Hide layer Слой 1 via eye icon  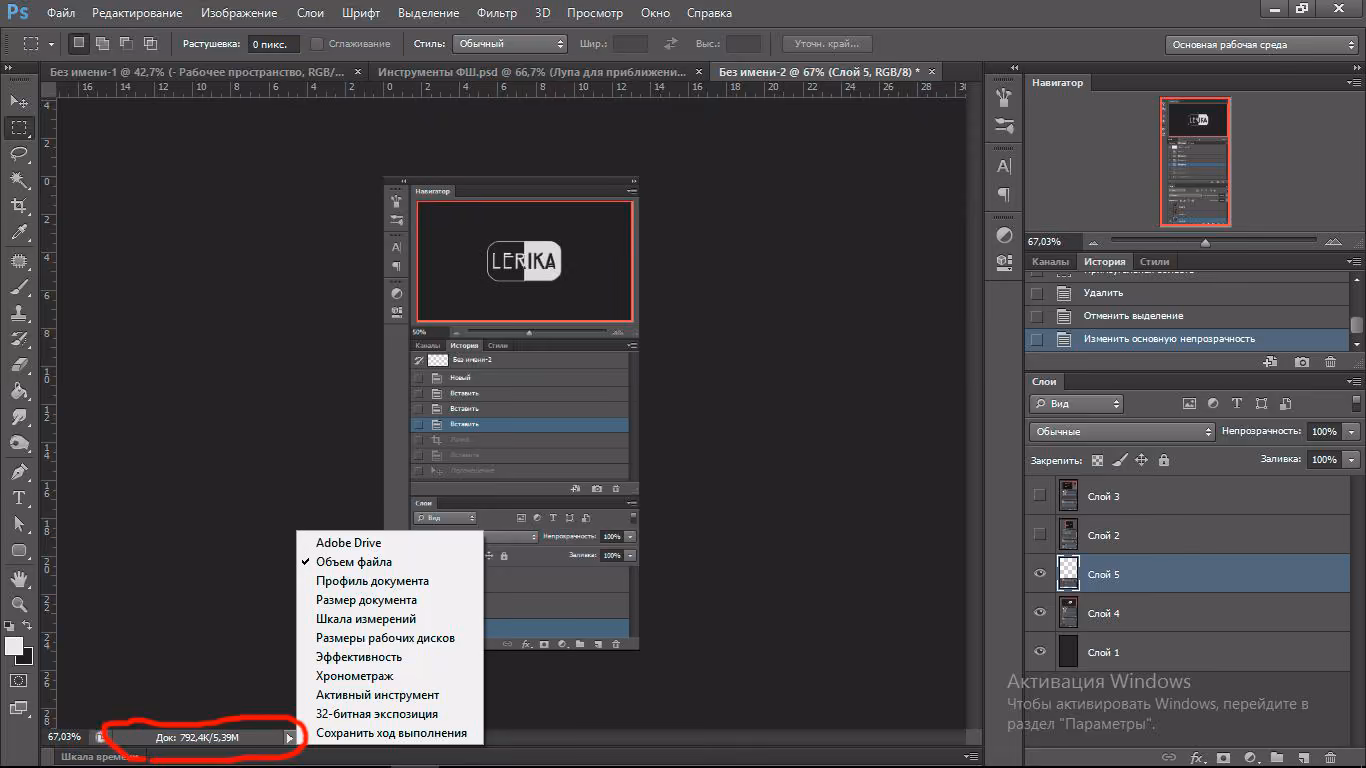1040,652
